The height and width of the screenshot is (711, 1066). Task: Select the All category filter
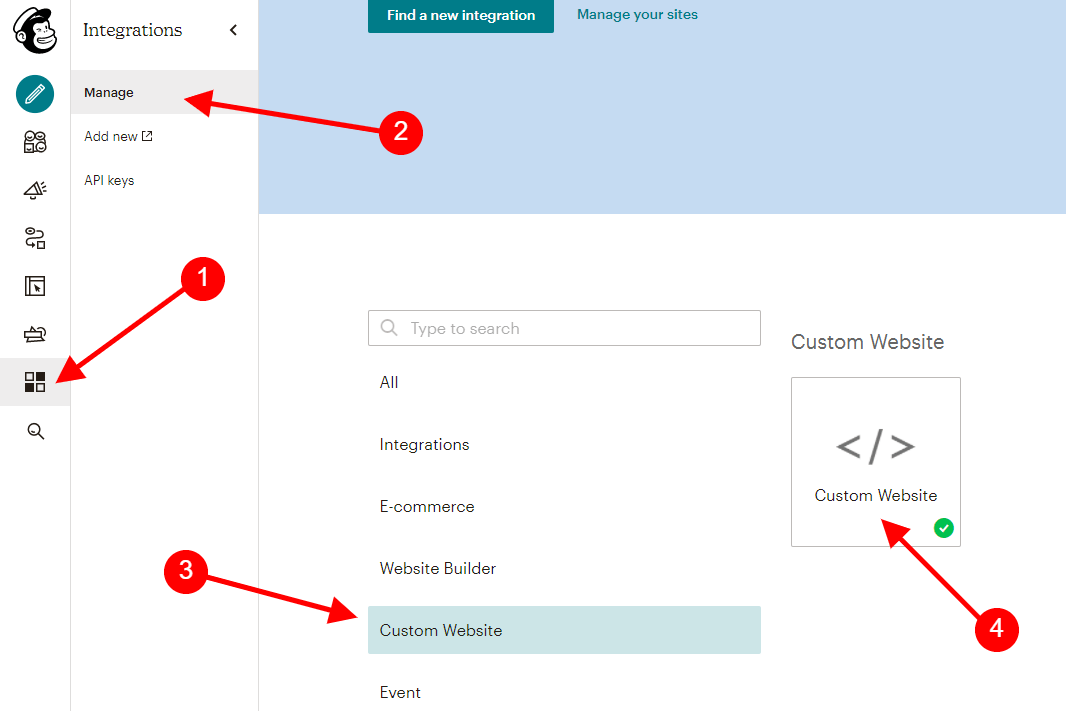click(x=564, y=382)
